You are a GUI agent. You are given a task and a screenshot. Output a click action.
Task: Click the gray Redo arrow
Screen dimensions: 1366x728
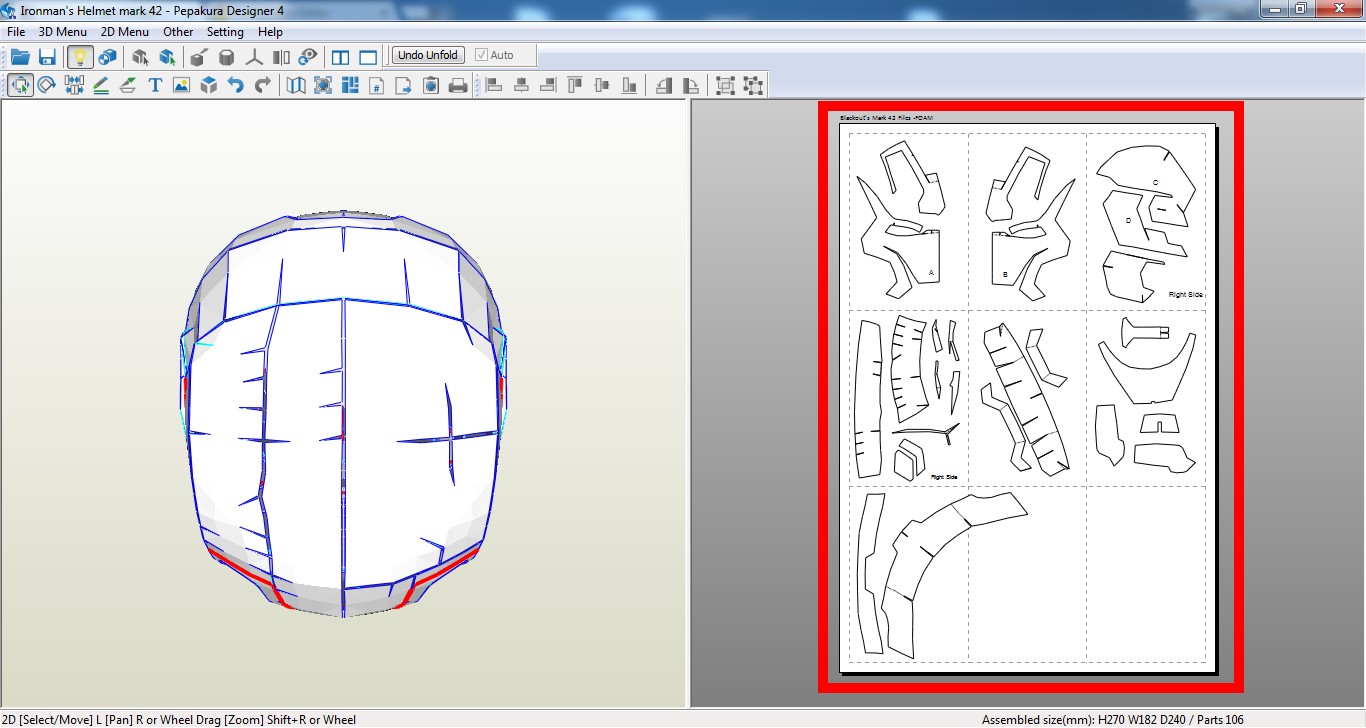coord(262,85)
